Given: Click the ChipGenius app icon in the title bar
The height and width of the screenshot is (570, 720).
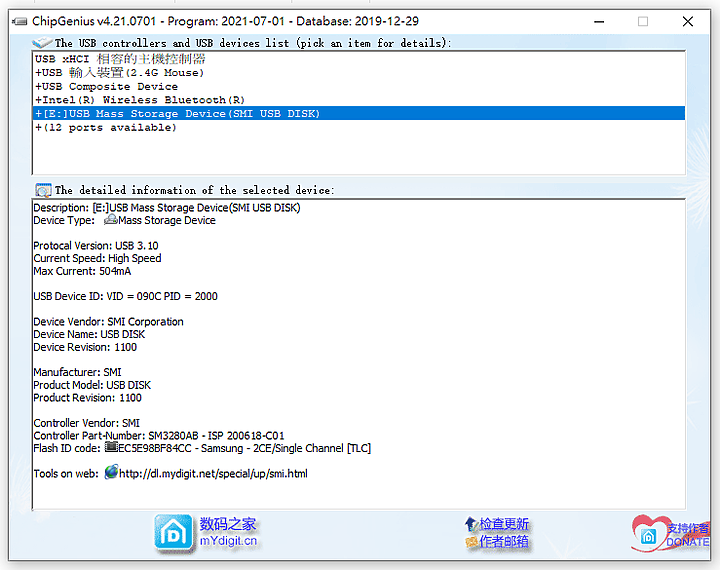Looking at the screenshot, I should click(20, 22).
